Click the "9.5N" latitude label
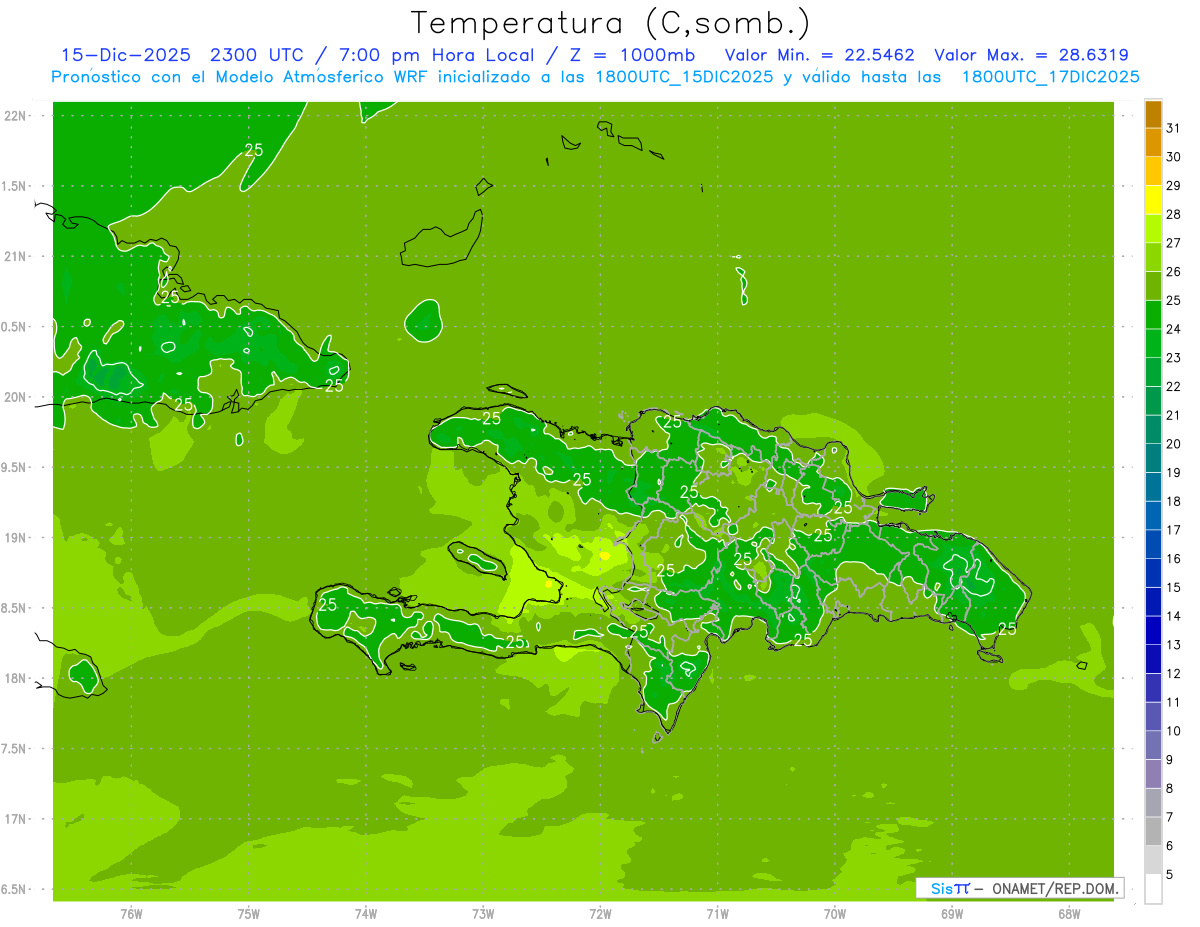Viewport: 1200px width, 927px height. click(15, 467)
